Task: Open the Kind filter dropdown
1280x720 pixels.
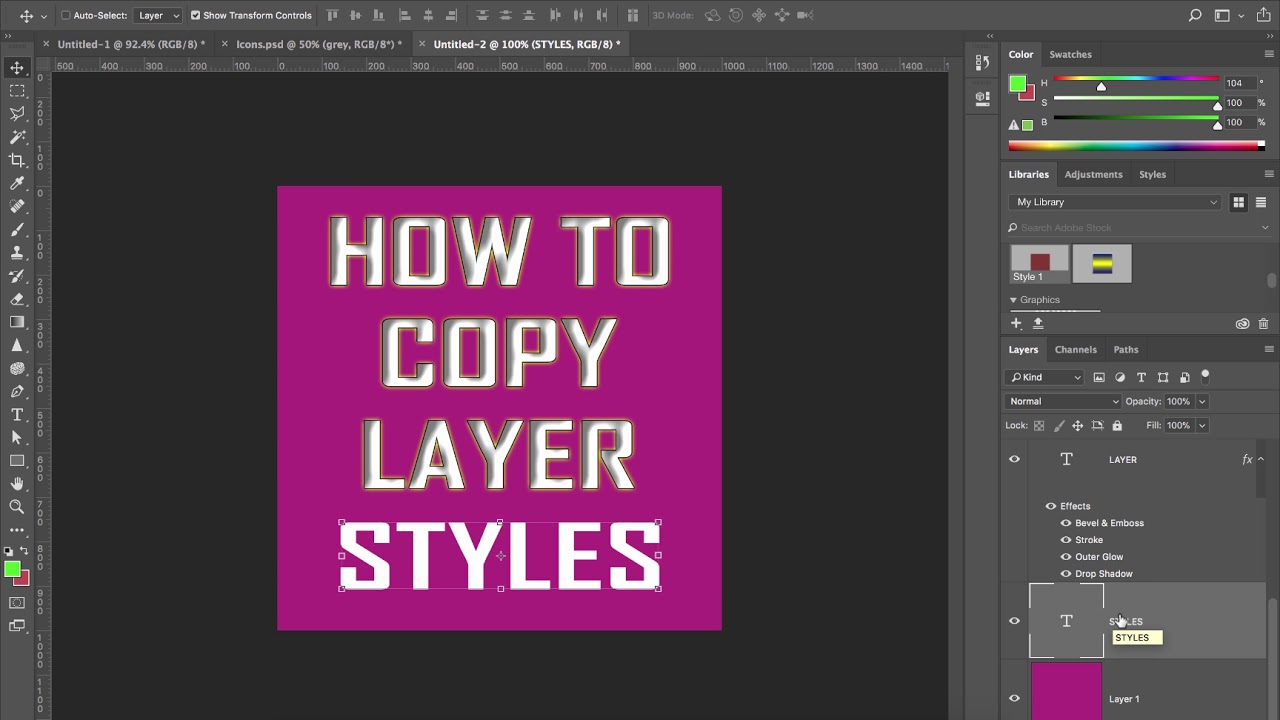Action: click(1045, 377)
